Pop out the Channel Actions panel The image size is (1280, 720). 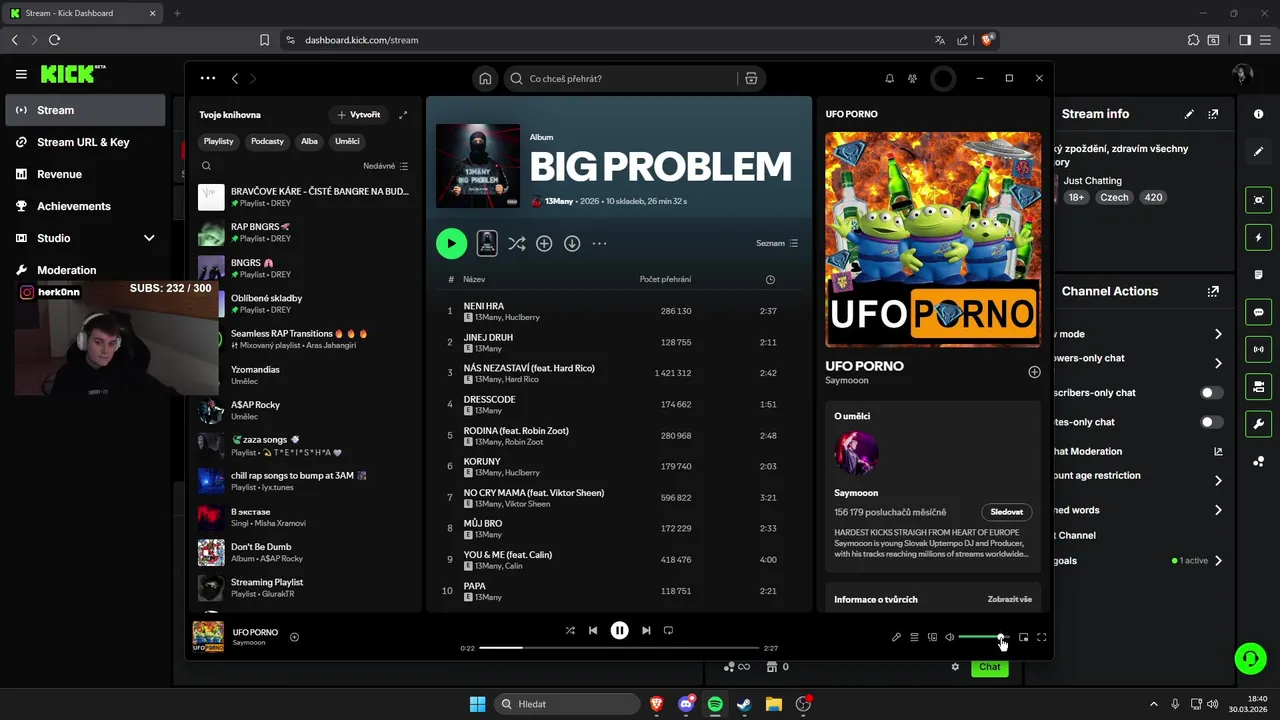(1213, 291)
